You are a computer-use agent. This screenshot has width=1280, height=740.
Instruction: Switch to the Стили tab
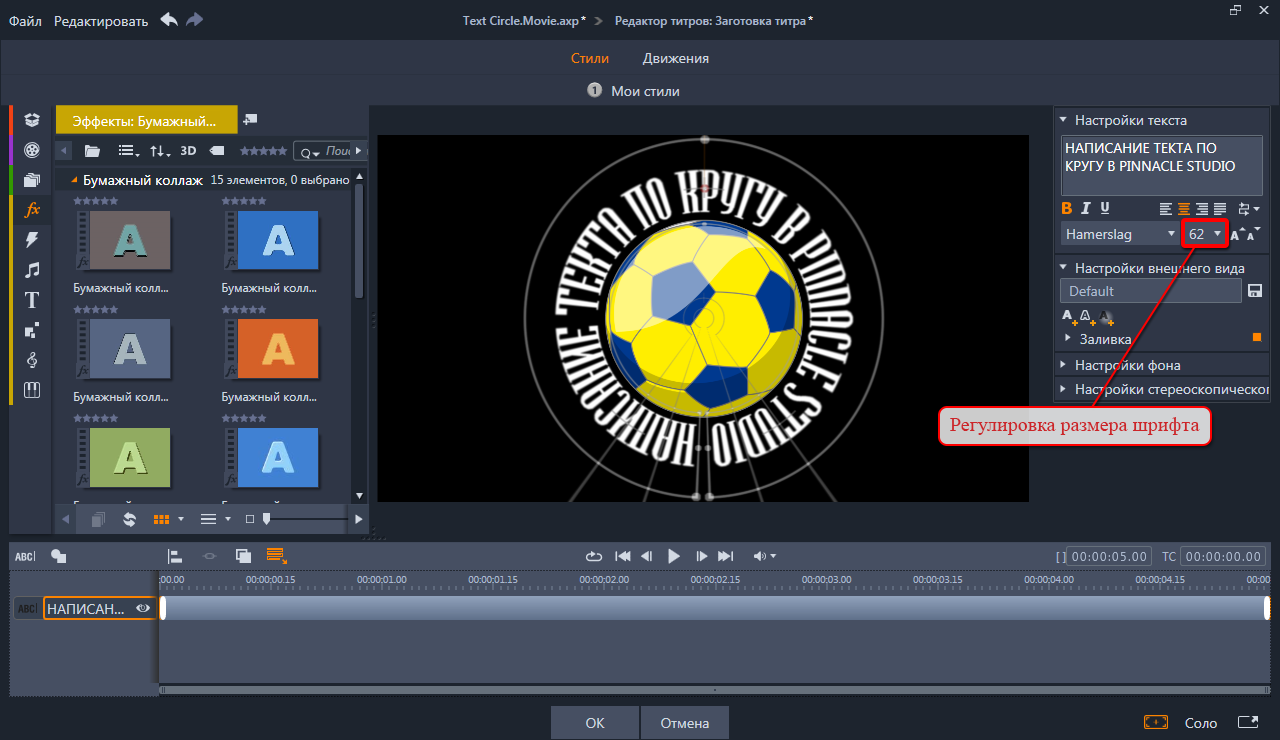click(x=590, y=58)
